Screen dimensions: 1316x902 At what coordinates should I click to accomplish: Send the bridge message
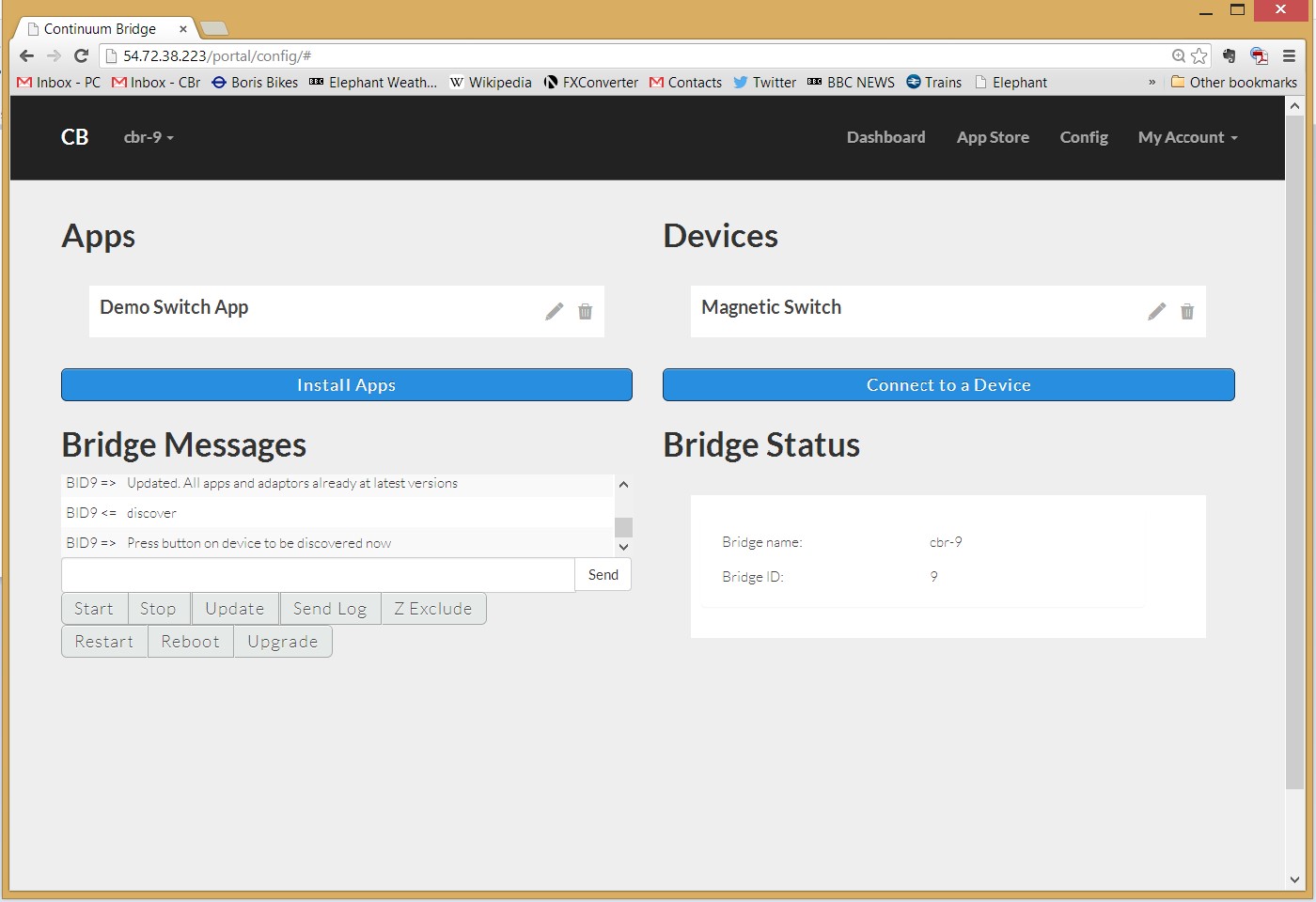pos(603,575)
